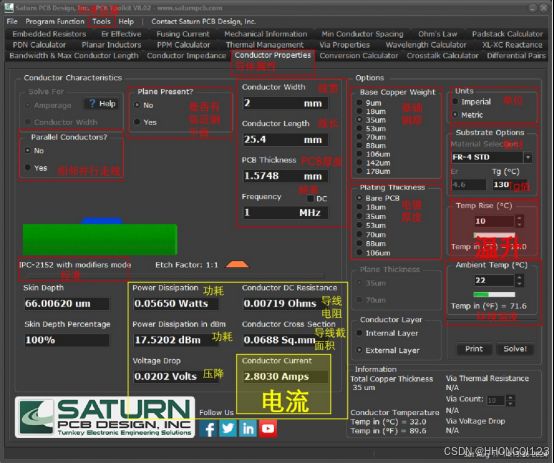This screenshot has width=554, height=463.
Task: Click the Print button
Action: coord(474,349)
